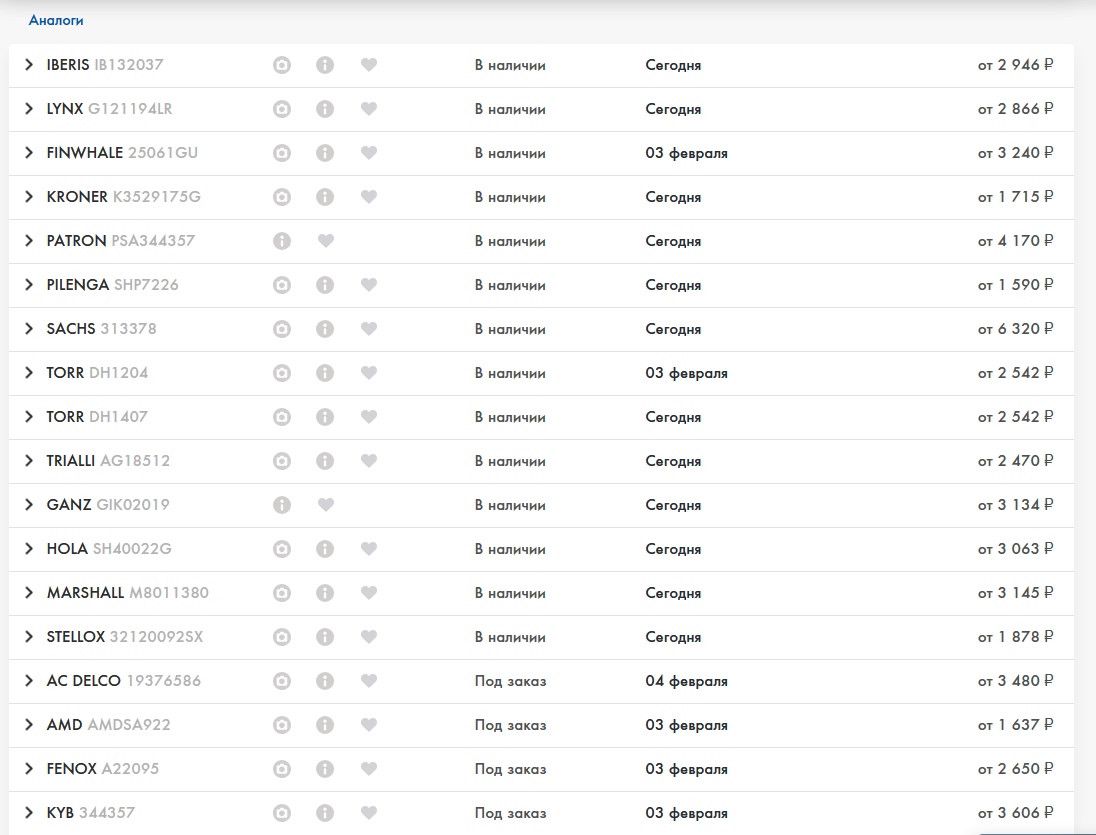
Task: Favorite the LYNX G121194LR part
Action: (369, 108)
